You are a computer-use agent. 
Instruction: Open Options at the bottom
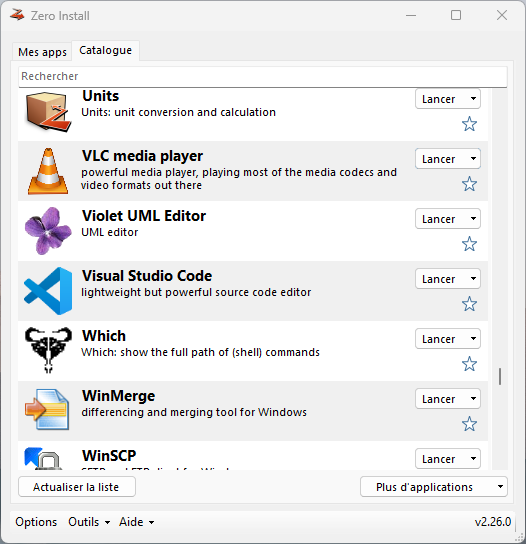36,522
